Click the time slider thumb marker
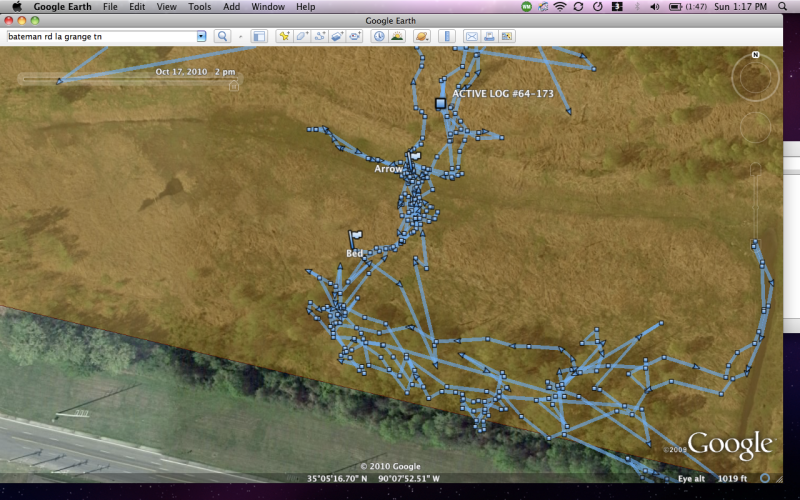Image resolution: width=800 pixels, height=500 pixels. click(x=234, y=86)
